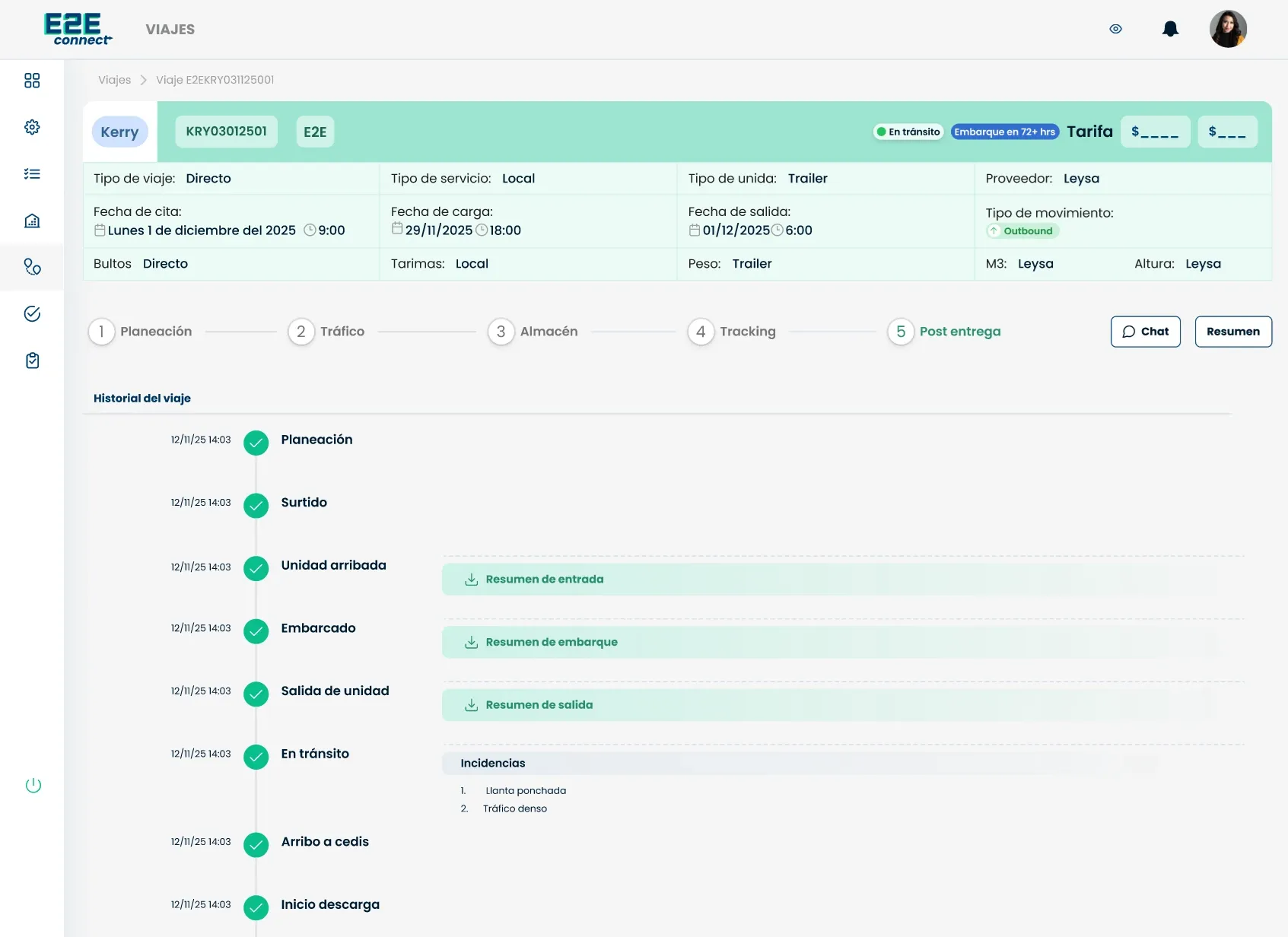This screenshot has height=937, width=1288.
Task: Open the checklist icon in sidebar
Action: (32, 174)
